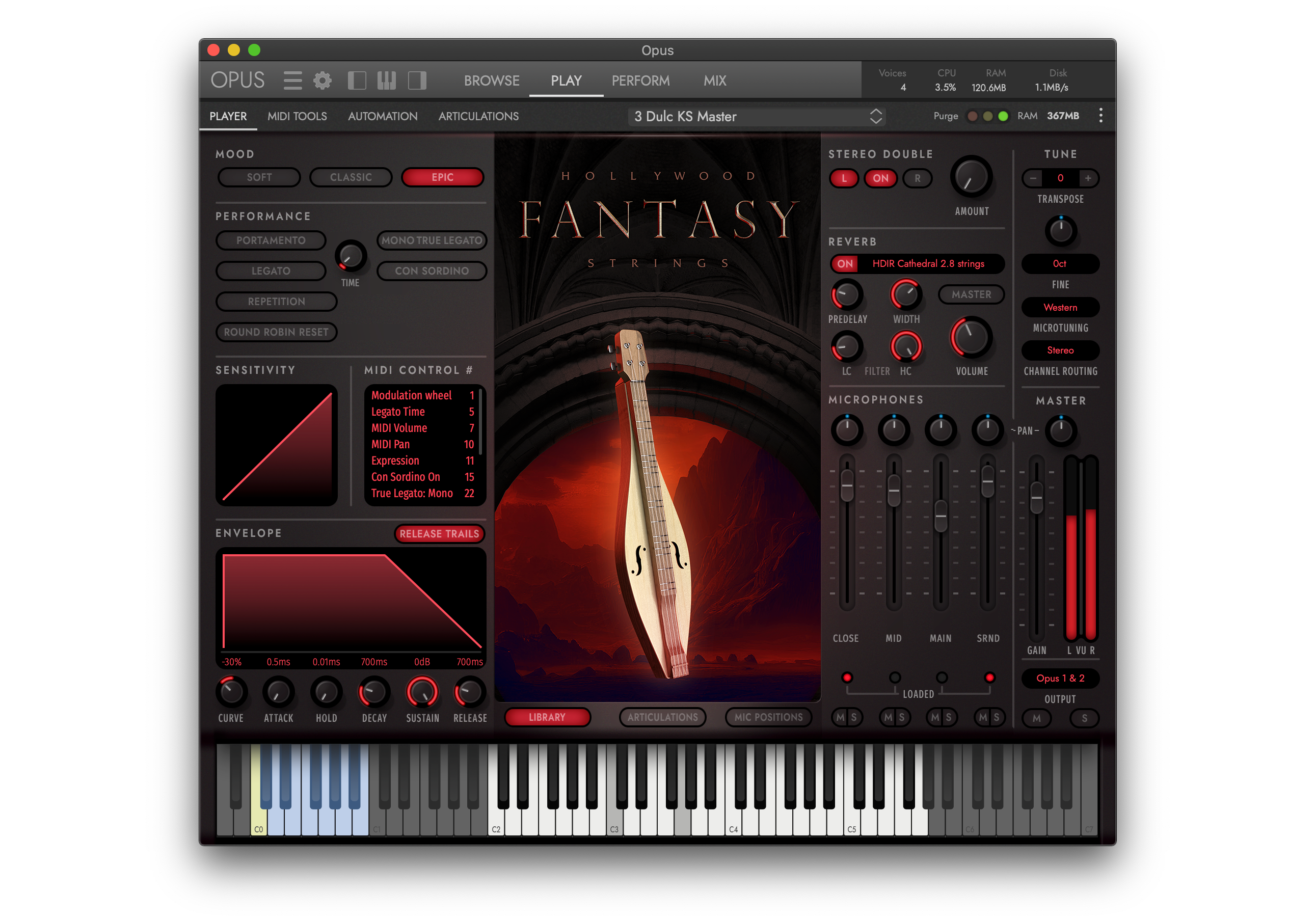1316x921 pixels.
Task: Toggle the Epic mood button
Action: (x=442, y=178)
